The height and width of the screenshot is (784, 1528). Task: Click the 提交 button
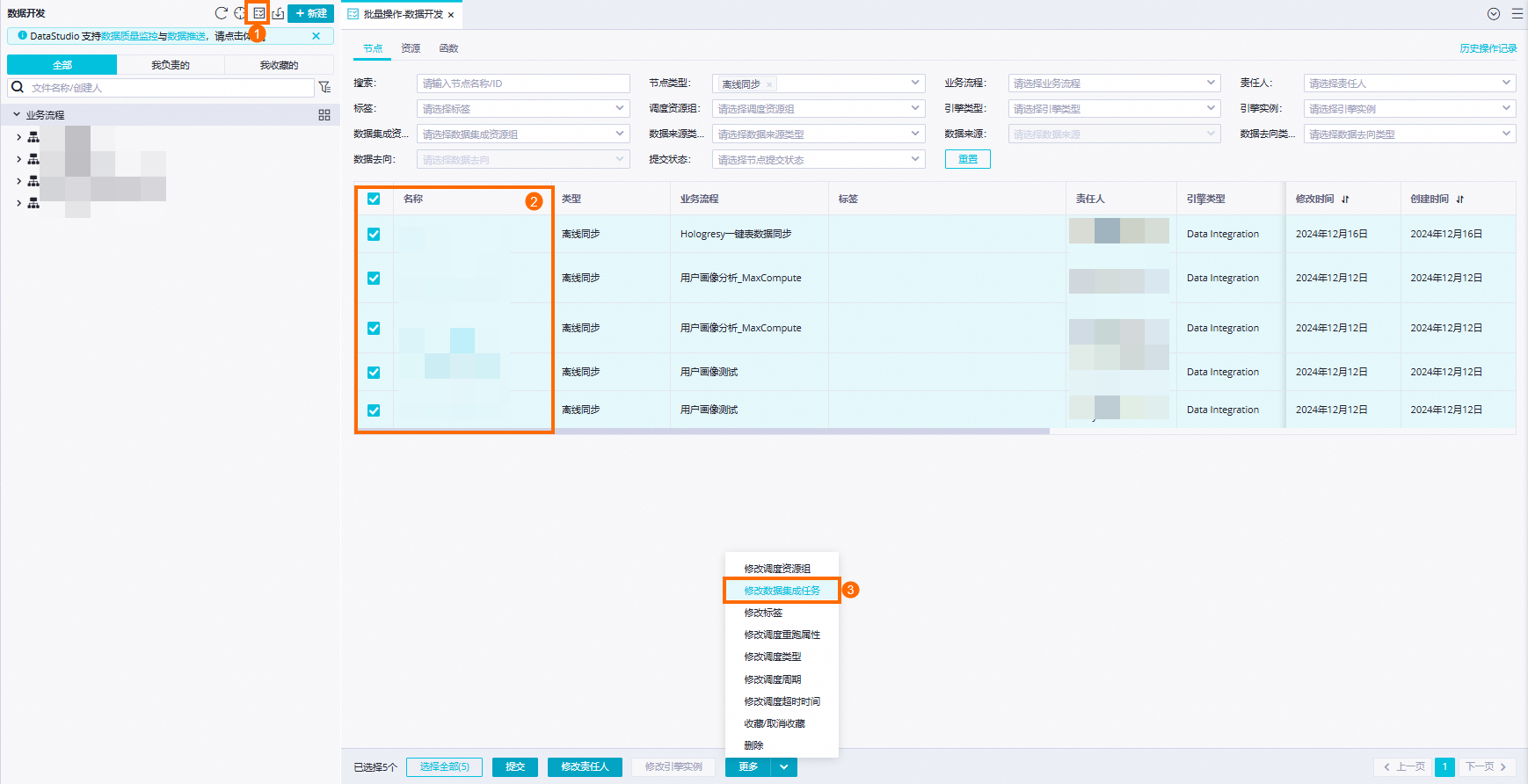click(515, 767)
